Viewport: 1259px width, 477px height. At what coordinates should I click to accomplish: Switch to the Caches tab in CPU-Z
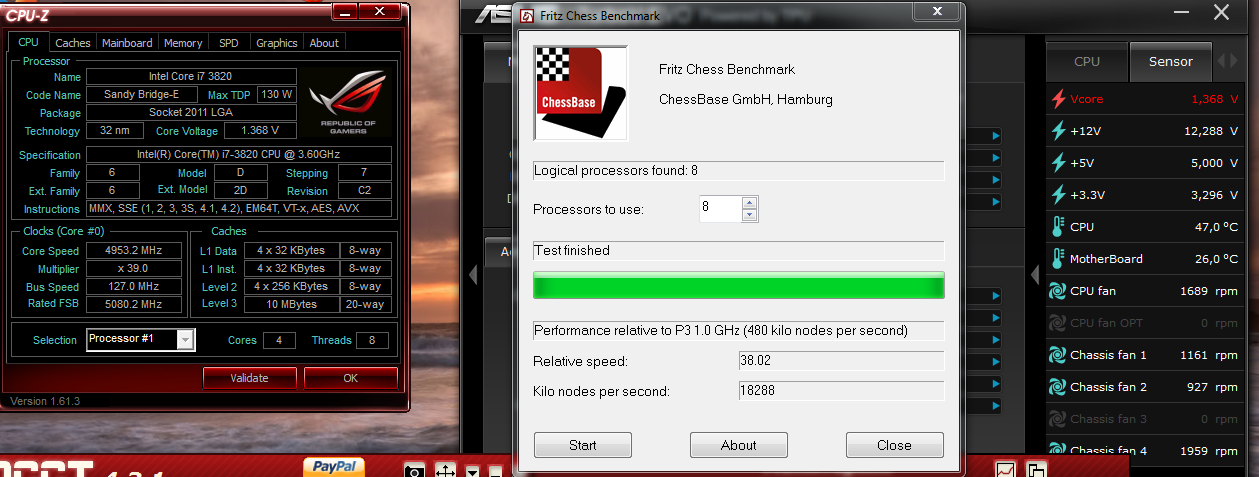pyautogui.click(x=73, y=43)
